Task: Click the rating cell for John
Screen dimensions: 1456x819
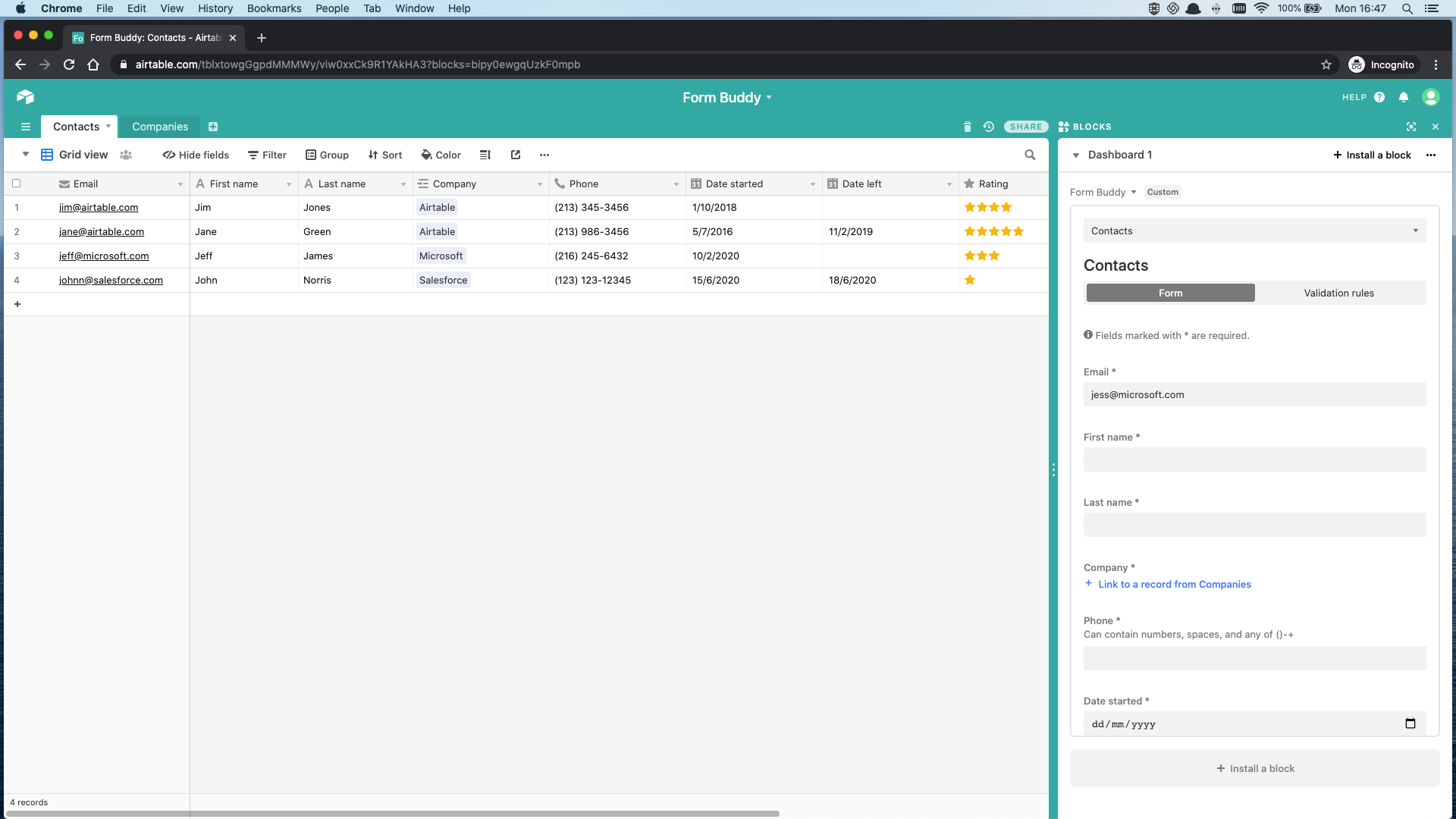Action: tap(1004, 280)
